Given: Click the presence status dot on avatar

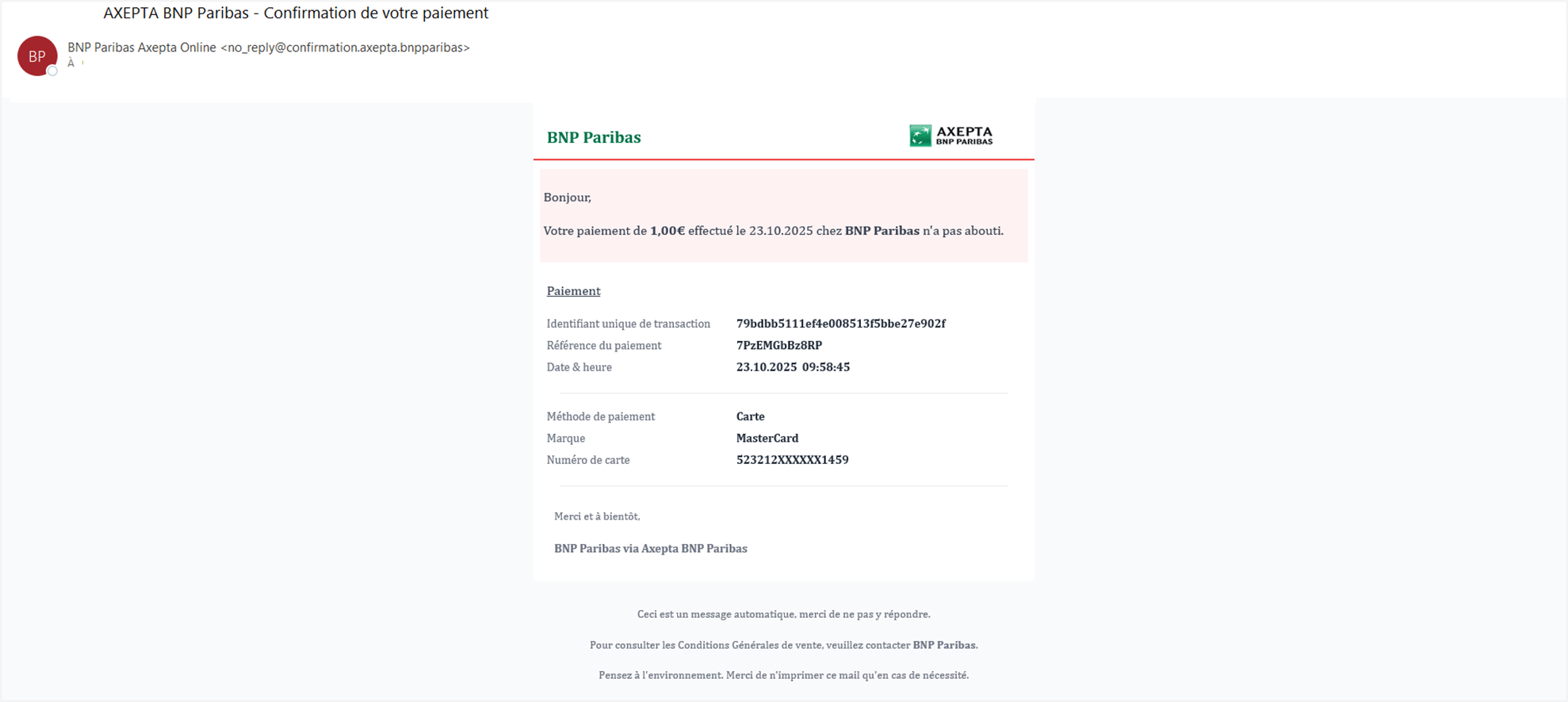Looking at the screenshot, I should tap(52, 71).
